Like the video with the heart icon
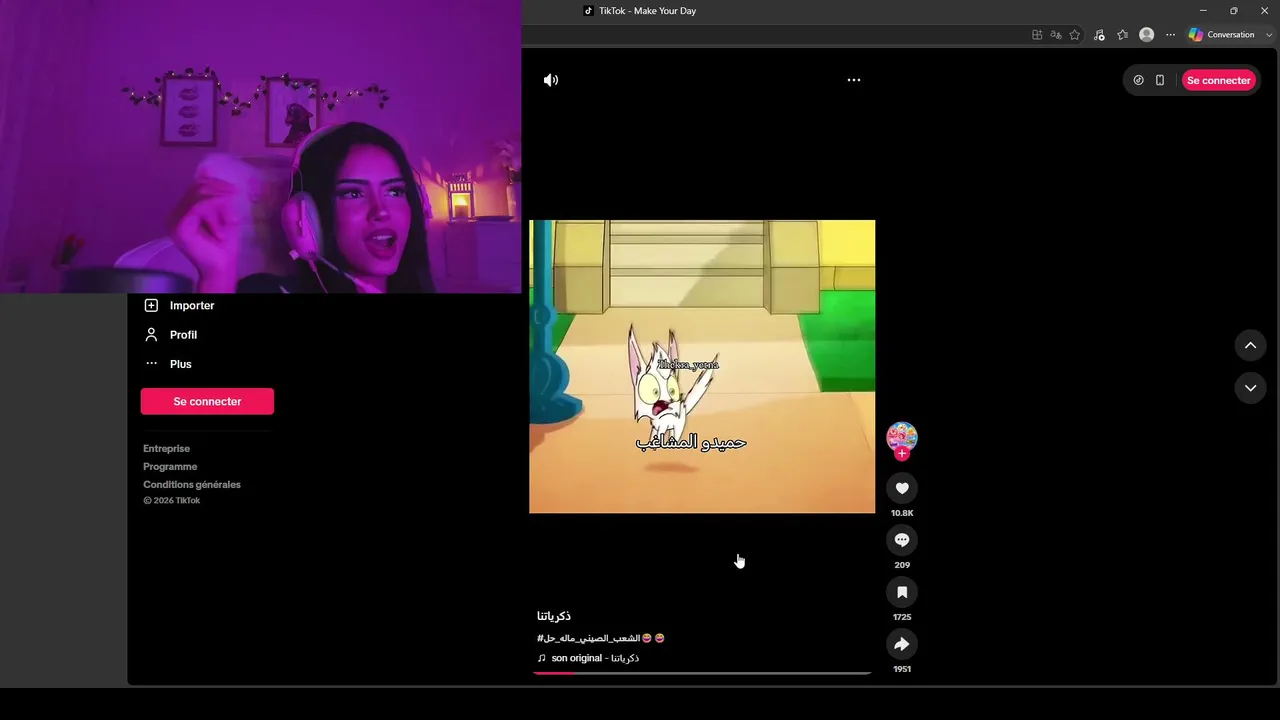The width and height of the screenshot is (1280, 720). click(x=902, y=488)
